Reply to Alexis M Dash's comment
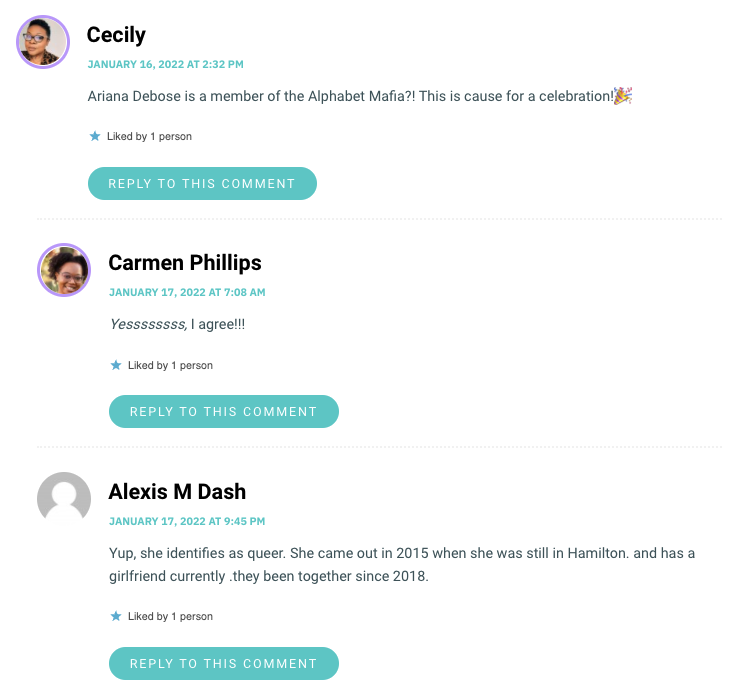The image size is (737, 697). click(224, 663)
